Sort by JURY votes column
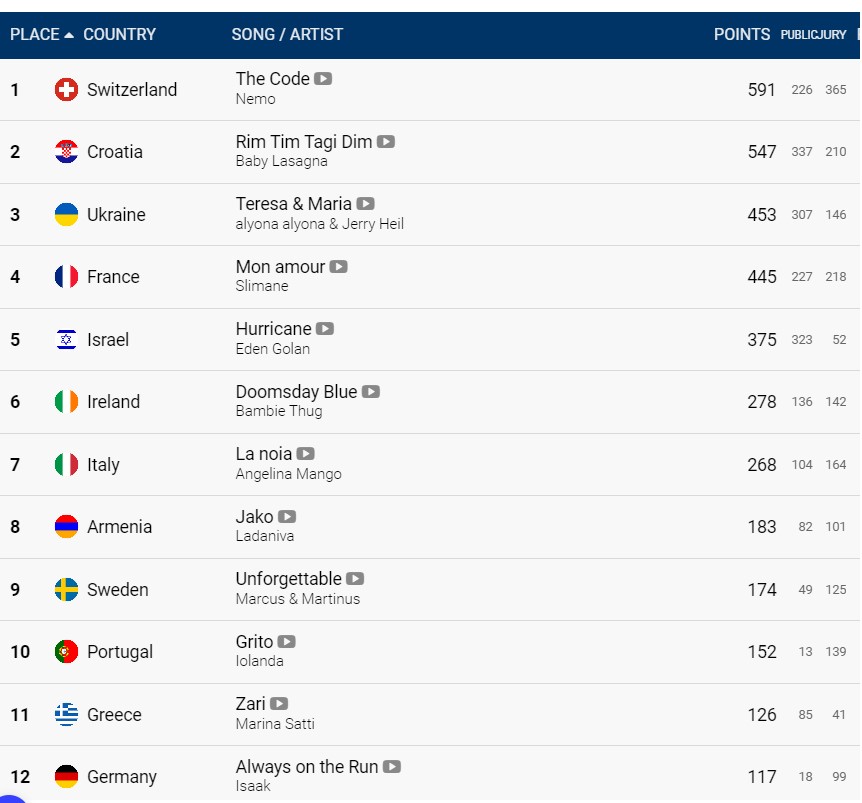This screenshot has height=803, width=862. (830, 35)
